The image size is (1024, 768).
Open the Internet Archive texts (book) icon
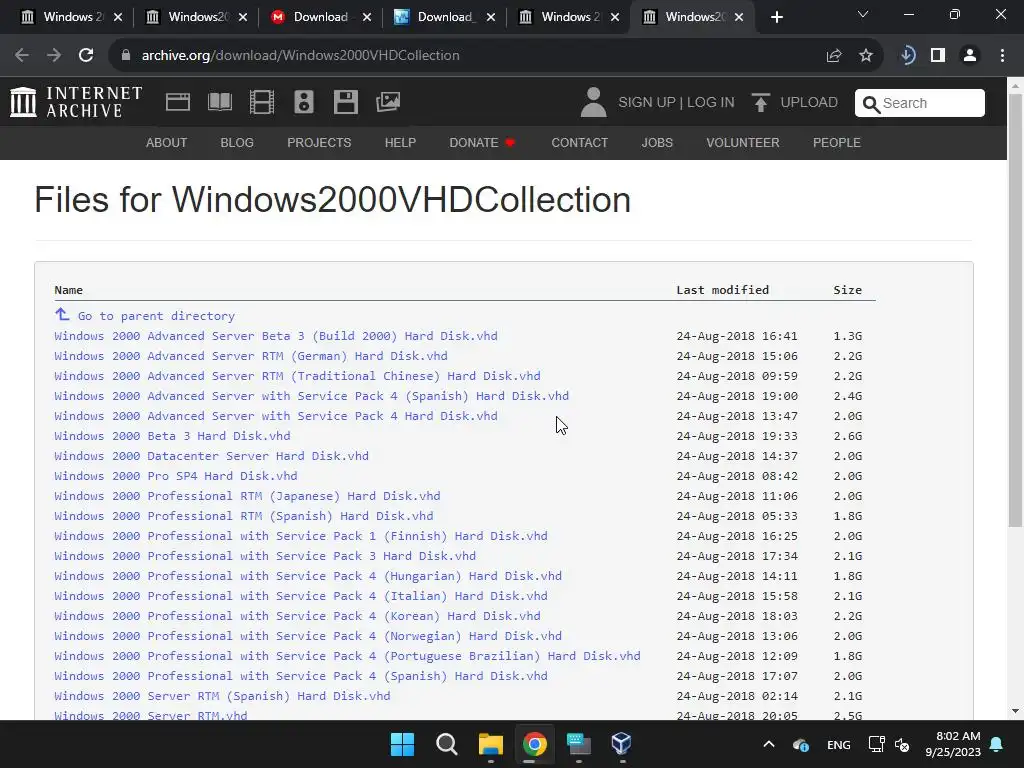point(219,102)
